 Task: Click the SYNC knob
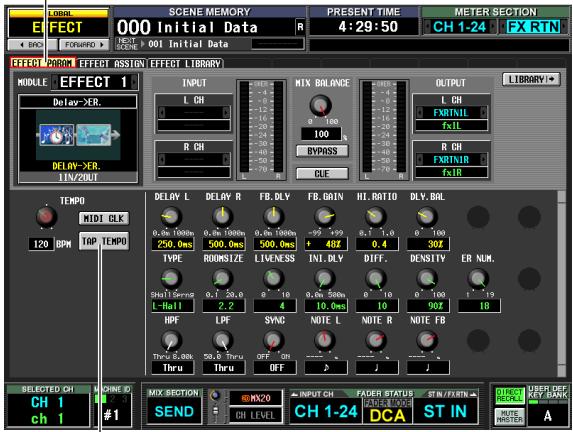[274, 340]
